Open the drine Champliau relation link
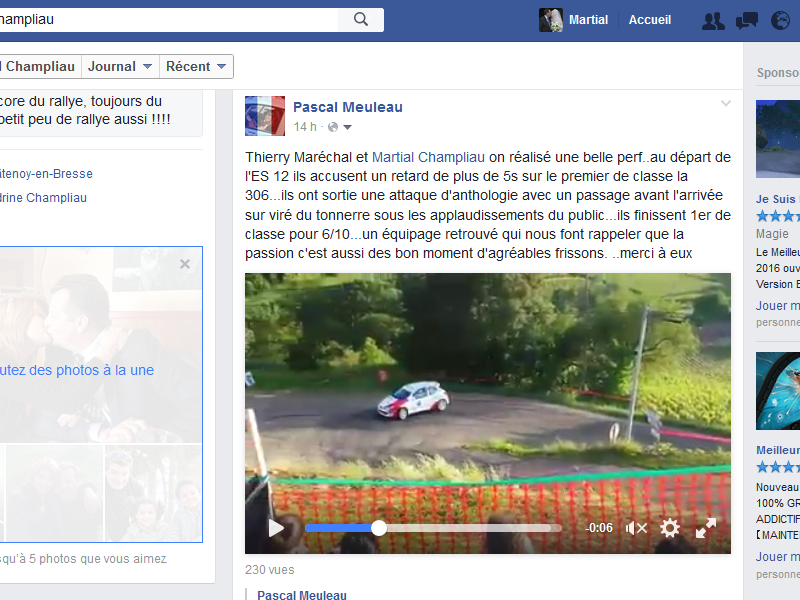Screen dimensions: 800x600 click(x=43, y=198)
